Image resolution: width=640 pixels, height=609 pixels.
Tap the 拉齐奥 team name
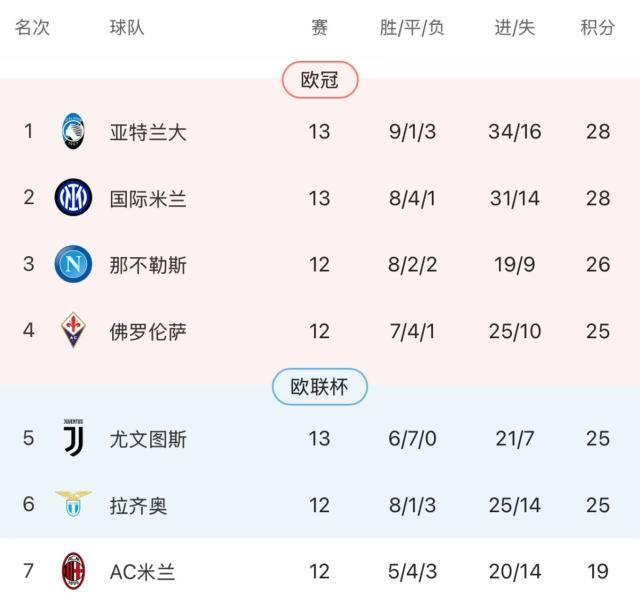pyautogui.click(x=138, y=505)
